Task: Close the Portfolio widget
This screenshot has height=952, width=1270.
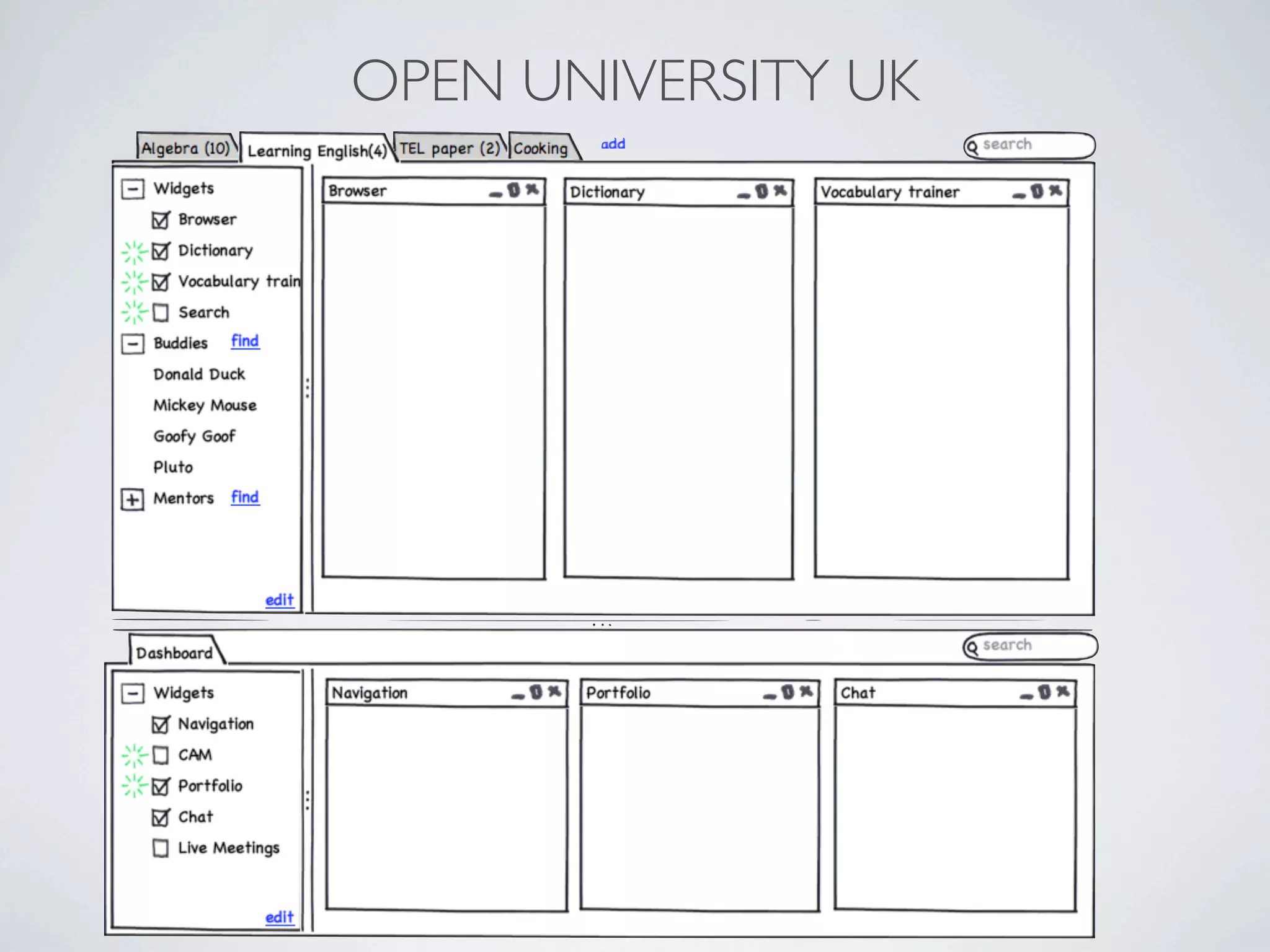Action: (806, 692)
